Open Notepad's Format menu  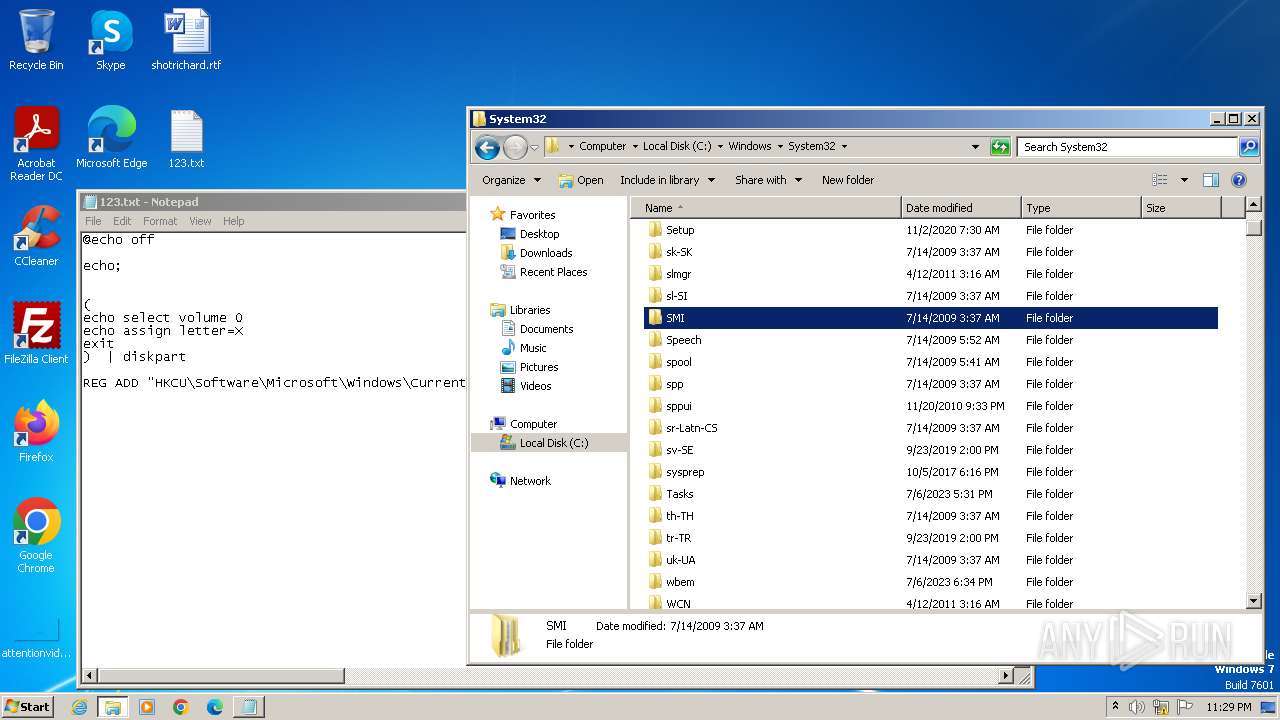tap(160, 221)
